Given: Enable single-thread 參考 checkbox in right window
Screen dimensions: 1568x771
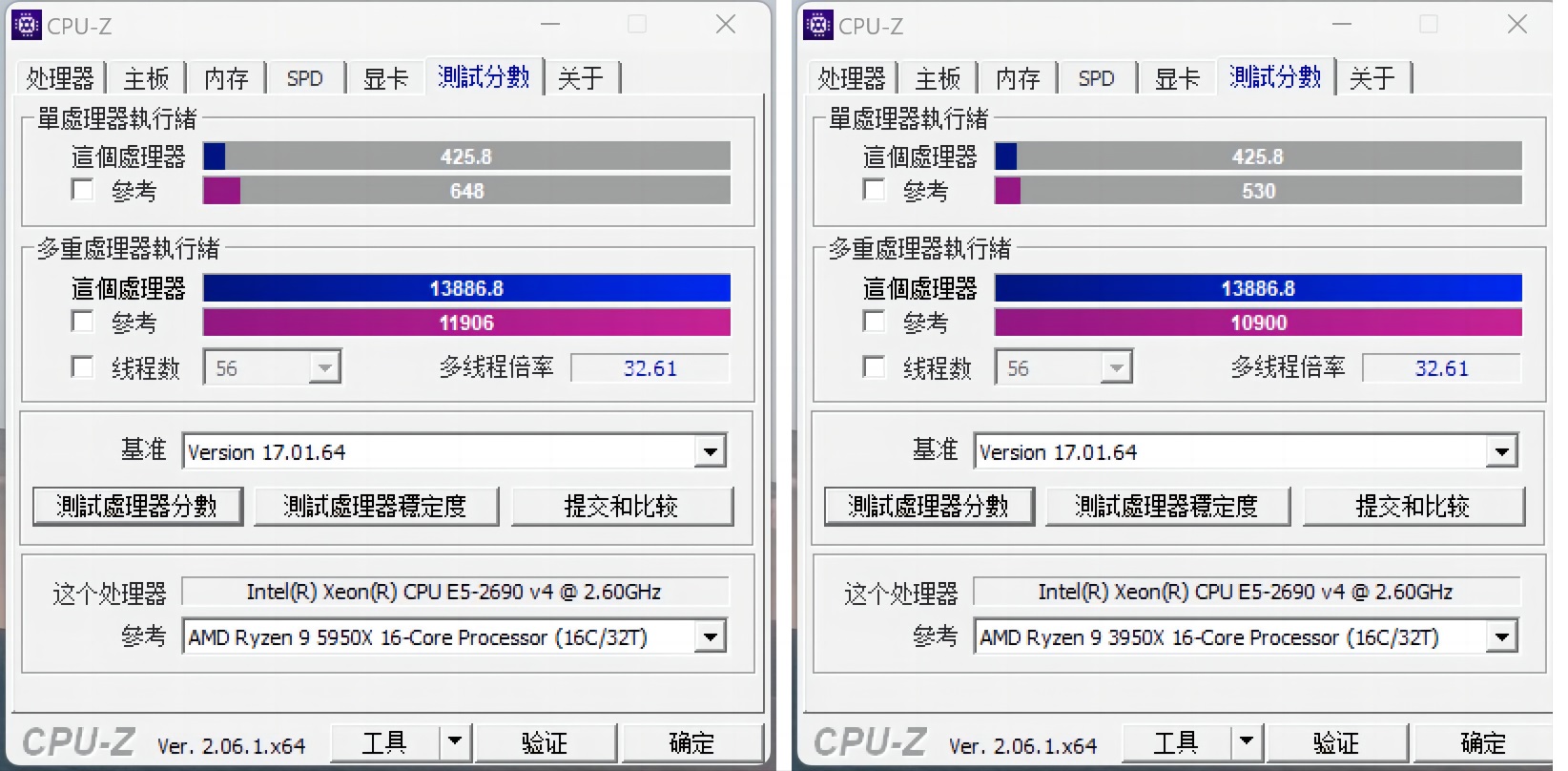Looking at the screenshot, I should tap(875, 190).
